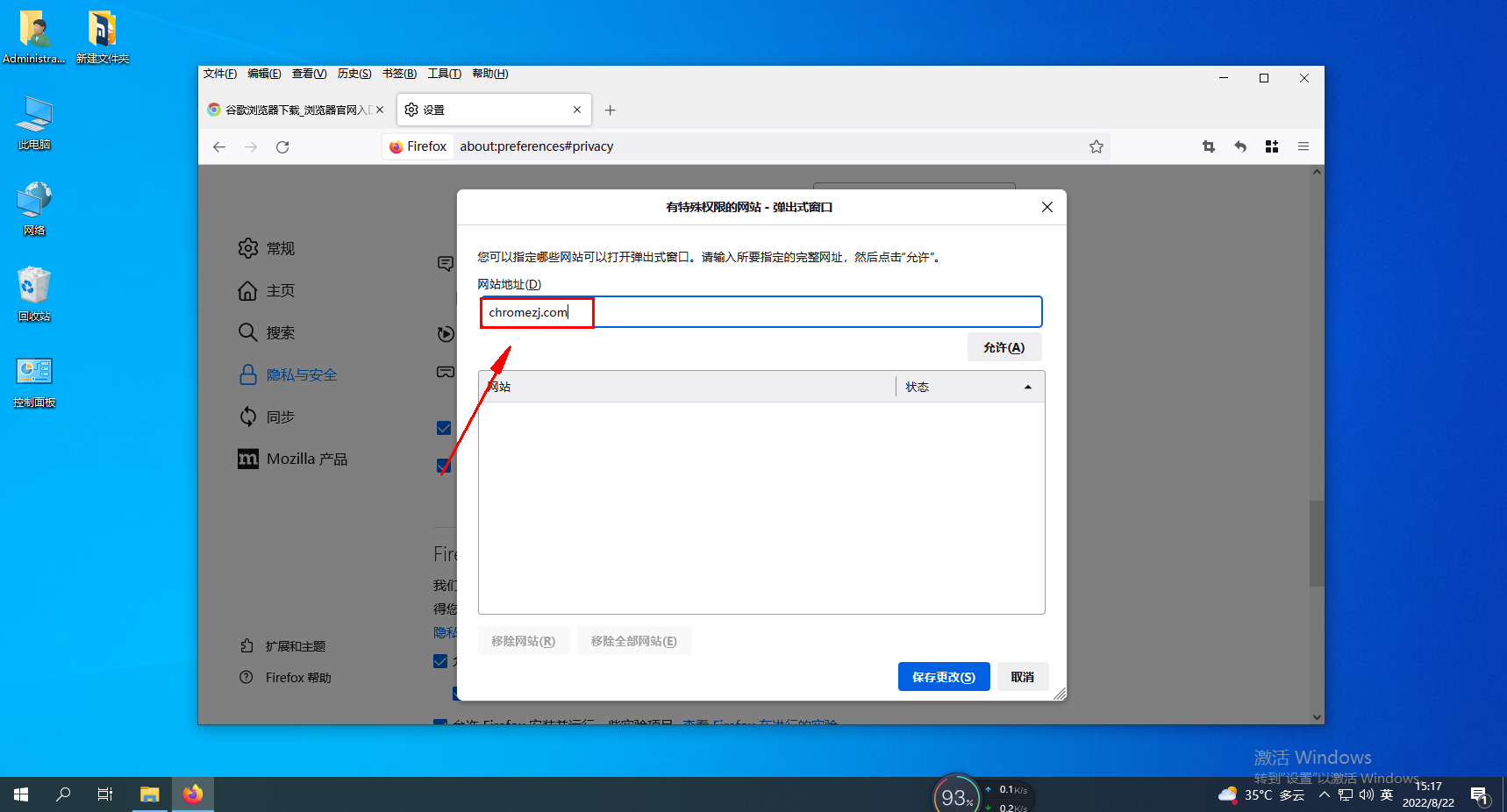Close the 设置 tab

577,110
